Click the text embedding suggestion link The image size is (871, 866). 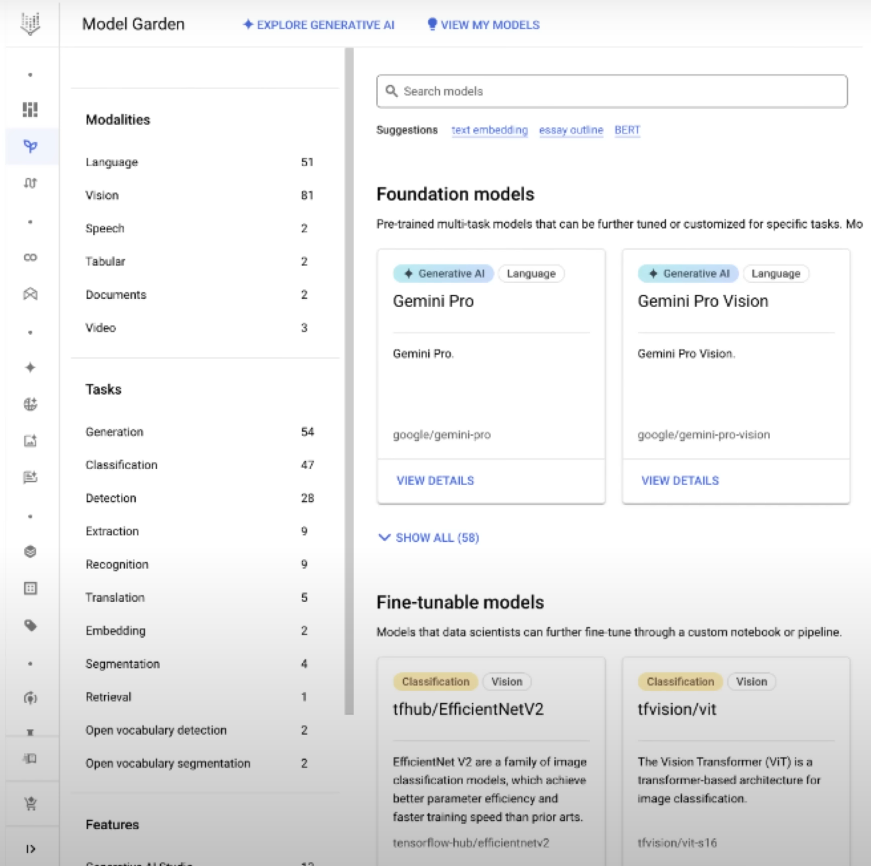click(x=489, y=130)
